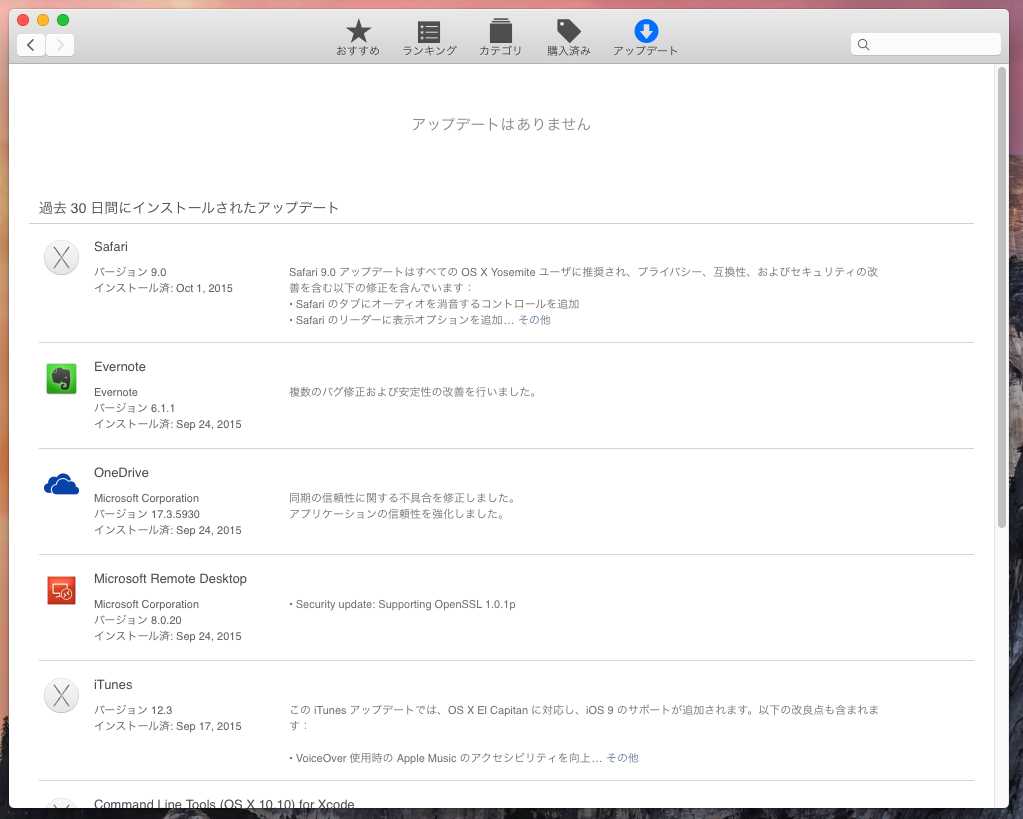Click the Evernote developer name under title
The image size is (1023, 819).
116,392
